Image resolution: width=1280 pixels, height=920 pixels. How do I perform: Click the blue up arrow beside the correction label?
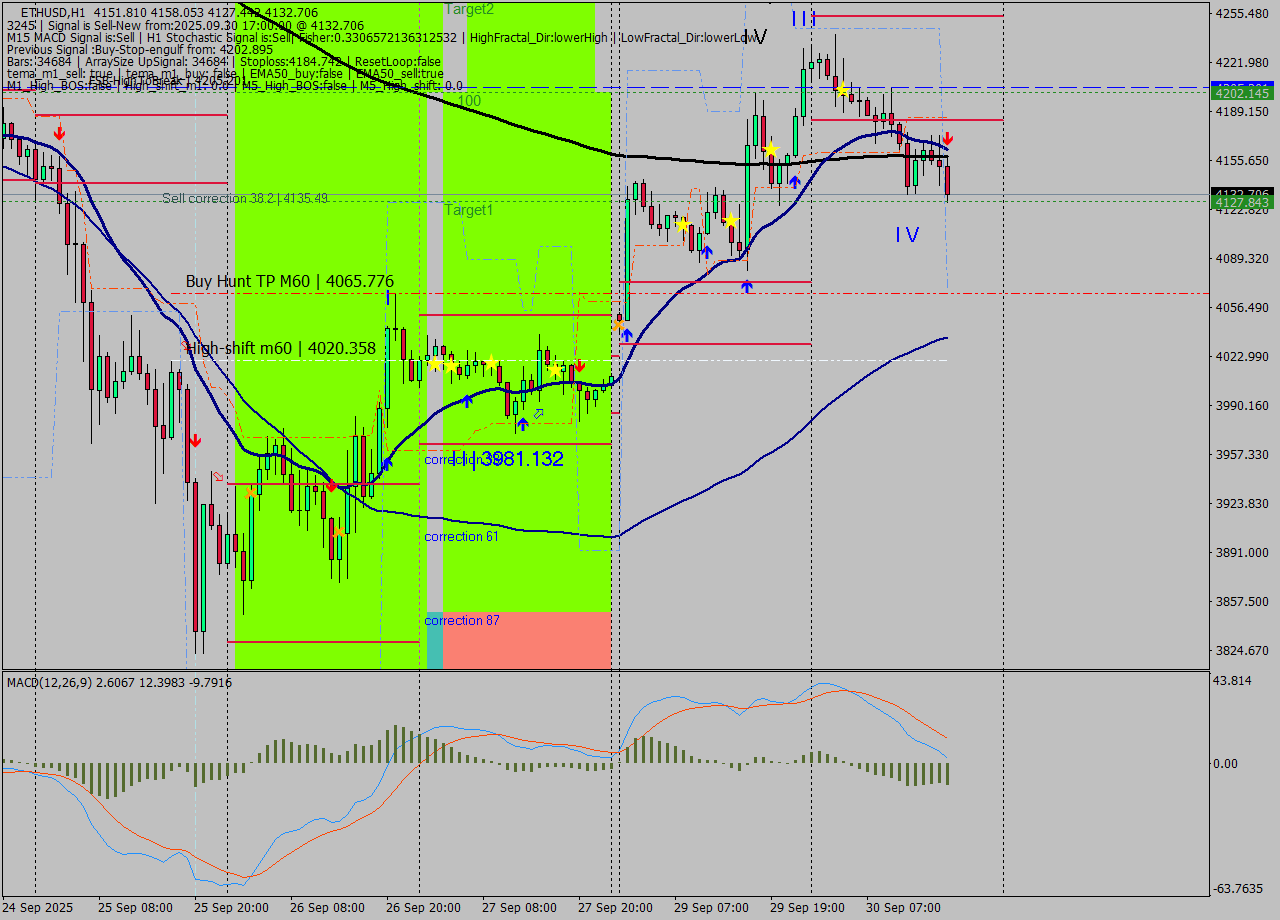pyautogui.click(x=387, y=462)
